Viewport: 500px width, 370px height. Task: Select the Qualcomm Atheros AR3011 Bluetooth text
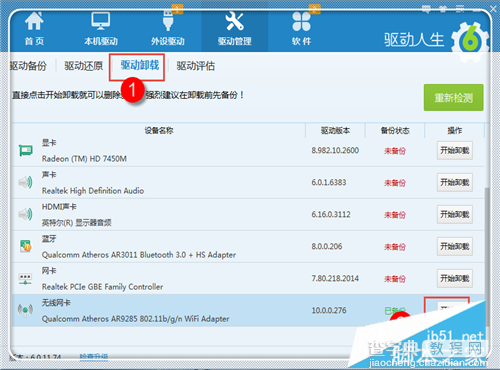point(139,255)
